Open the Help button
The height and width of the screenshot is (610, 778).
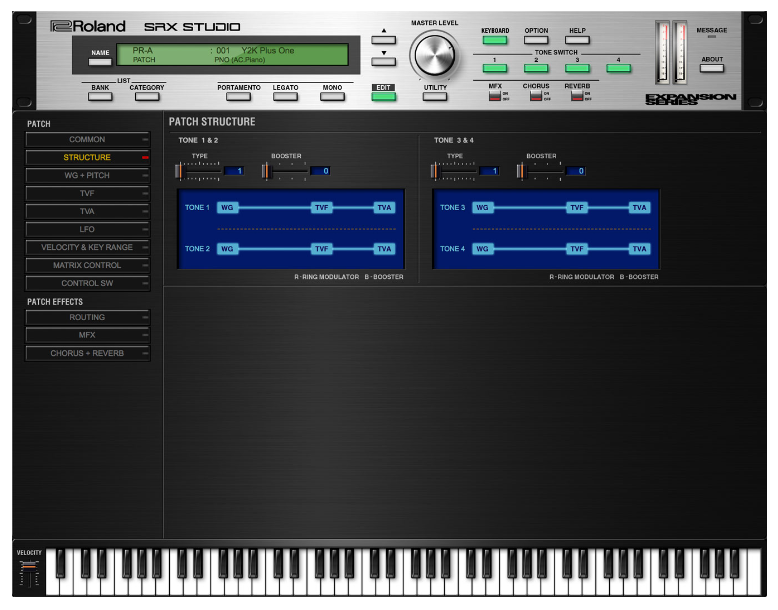(x=577, y=40)
